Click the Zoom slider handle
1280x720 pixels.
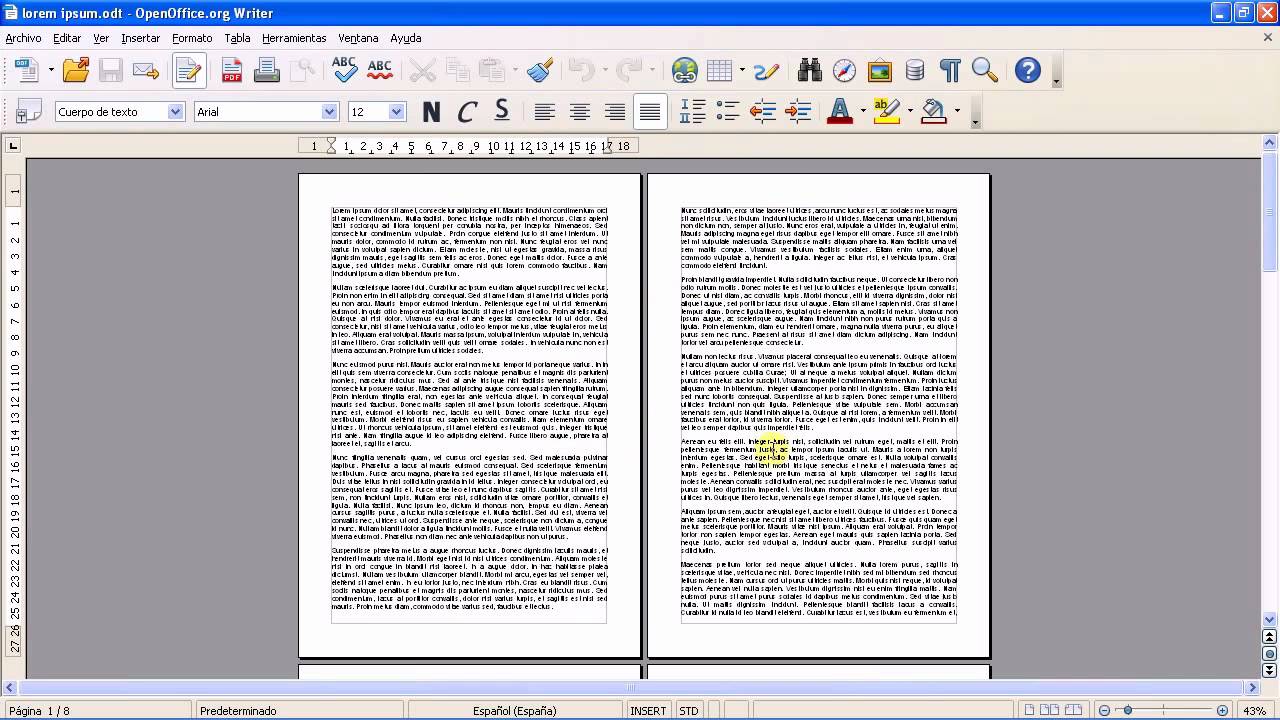point(1128,711)
